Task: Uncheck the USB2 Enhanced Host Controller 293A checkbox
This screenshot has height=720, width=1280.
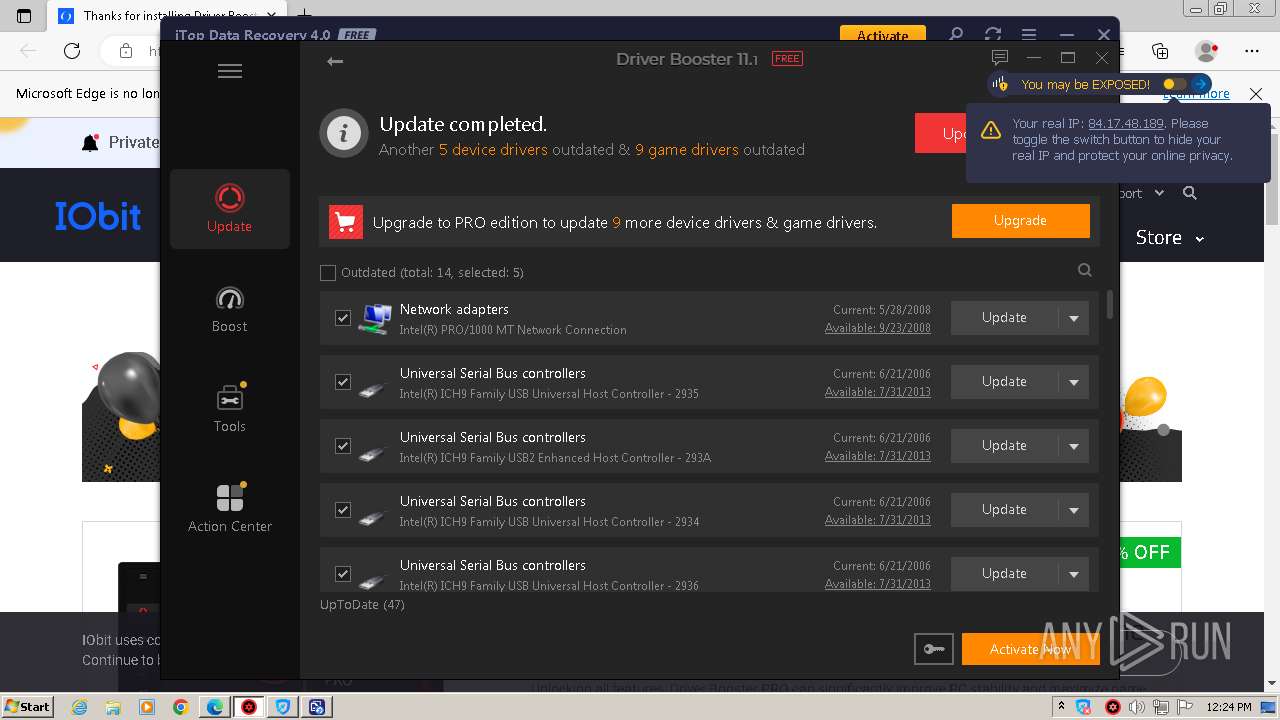Action: 343,446
